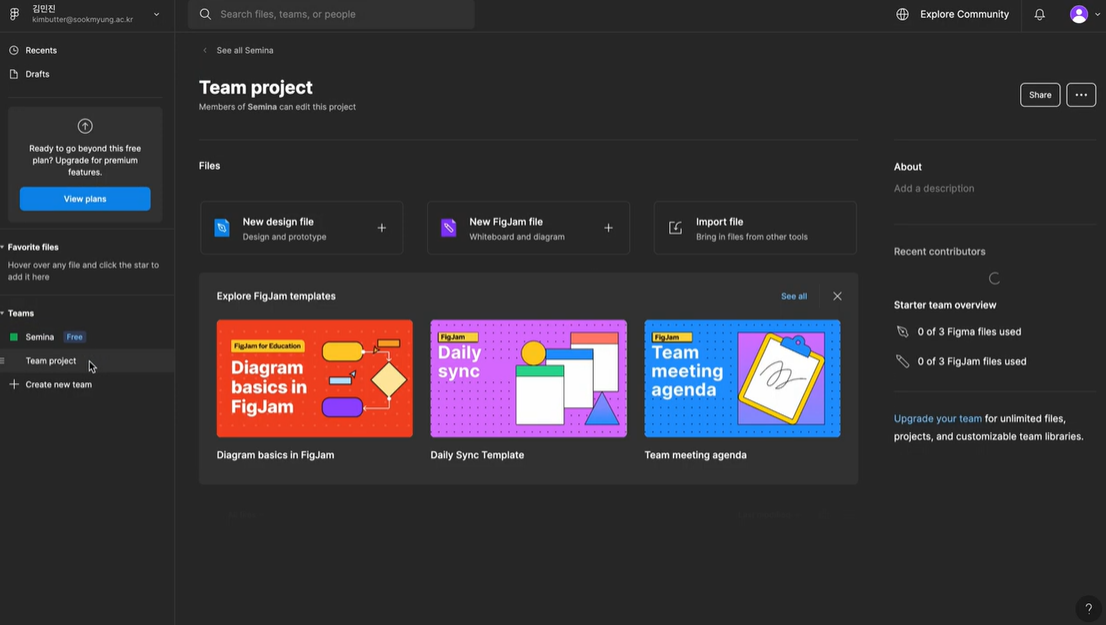The height and width of the screenshot is (625, 1106).
Task: Click the green Semina team color icon
Action: pyautogui.click(x=13, y=337)
